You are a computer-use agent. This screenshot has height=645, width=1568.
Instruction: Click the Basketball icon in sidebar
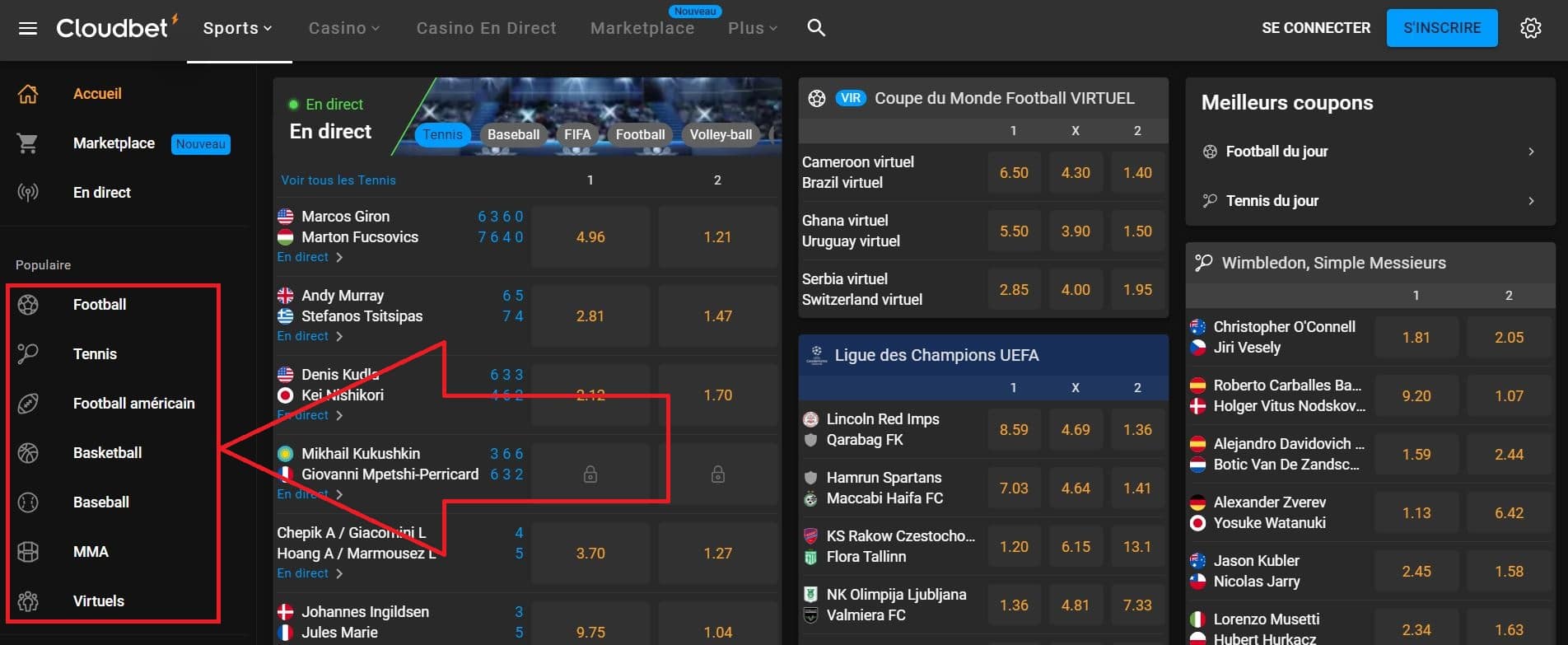pyautogui.click(x=28, y=453)
